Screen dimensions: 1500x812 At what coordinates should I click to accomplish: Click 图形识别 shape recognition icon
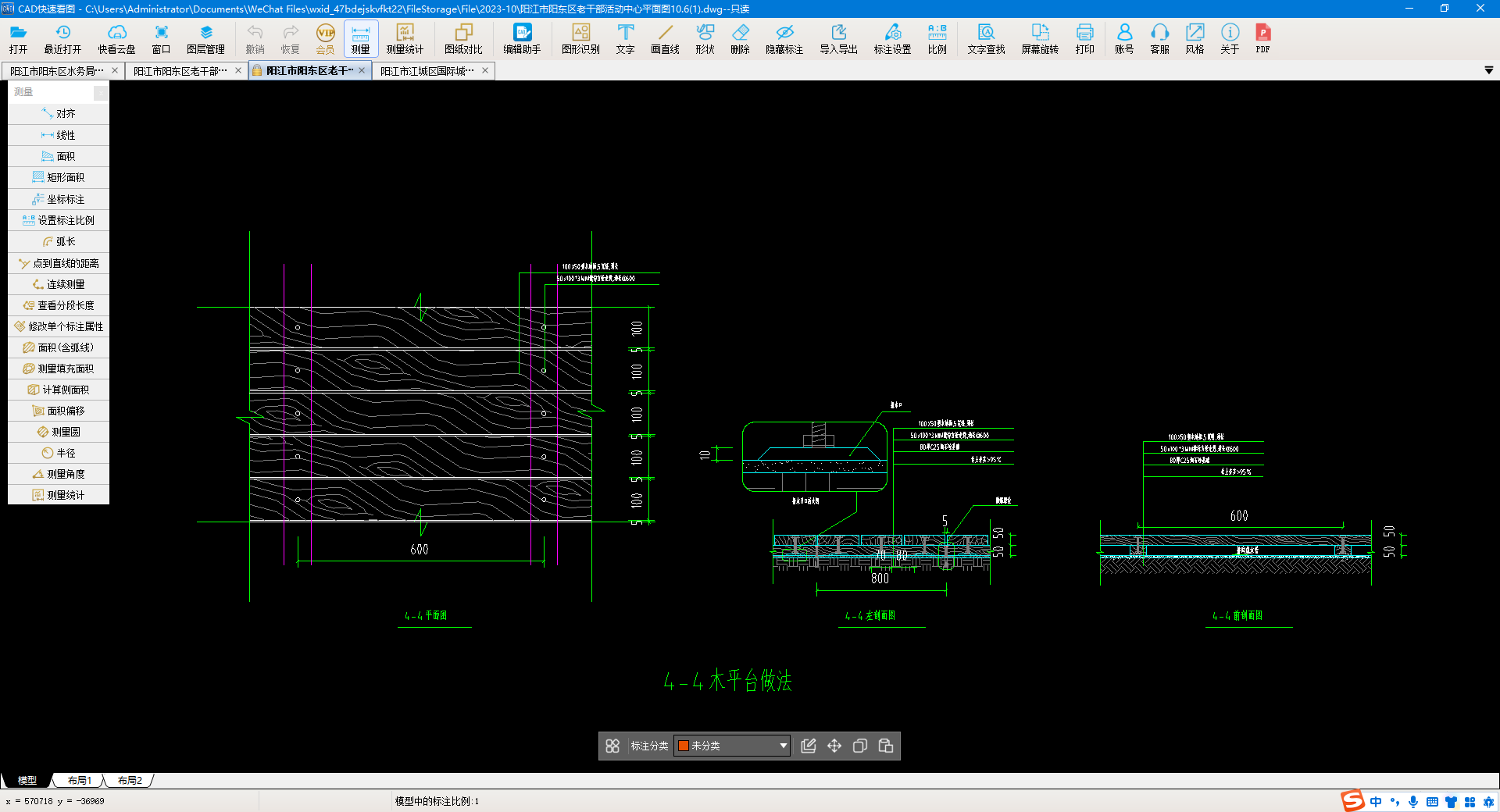pos(580,38)
